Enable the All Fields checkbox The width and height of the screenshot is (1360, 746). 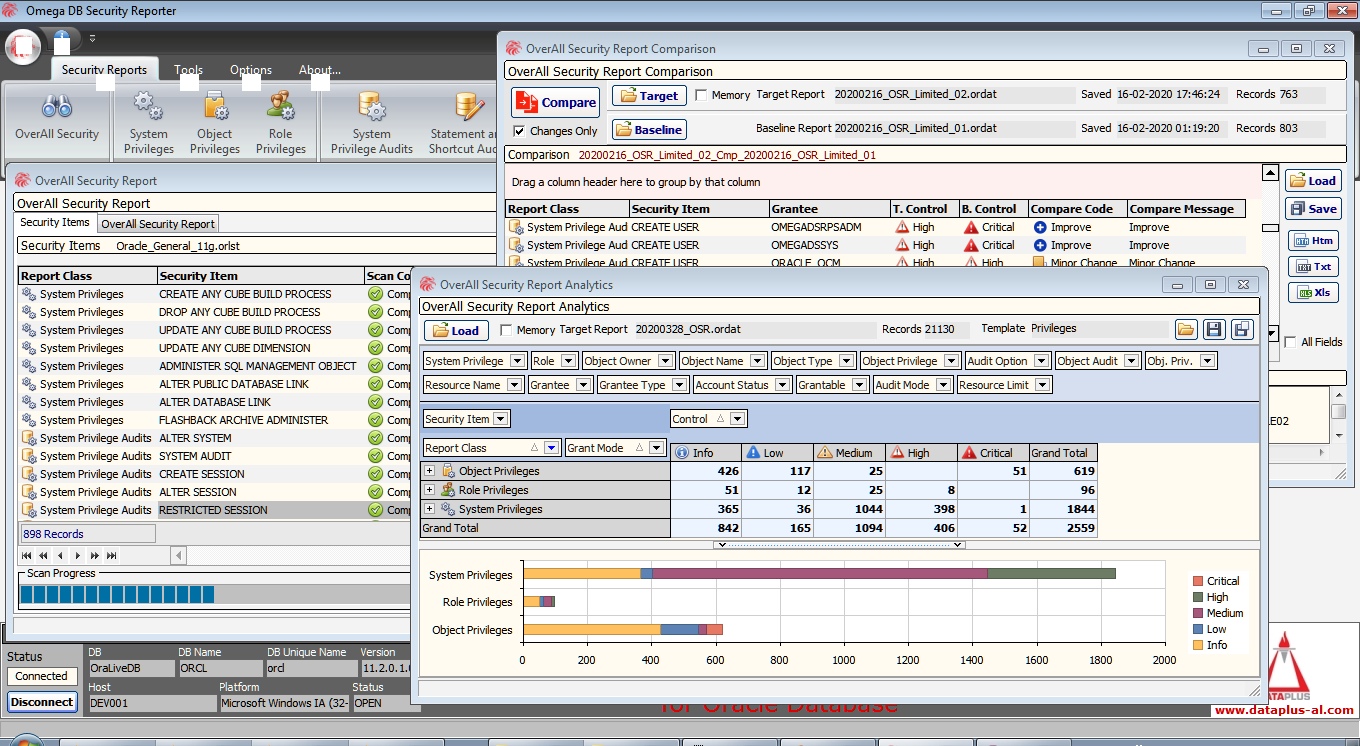(1290, 342)
